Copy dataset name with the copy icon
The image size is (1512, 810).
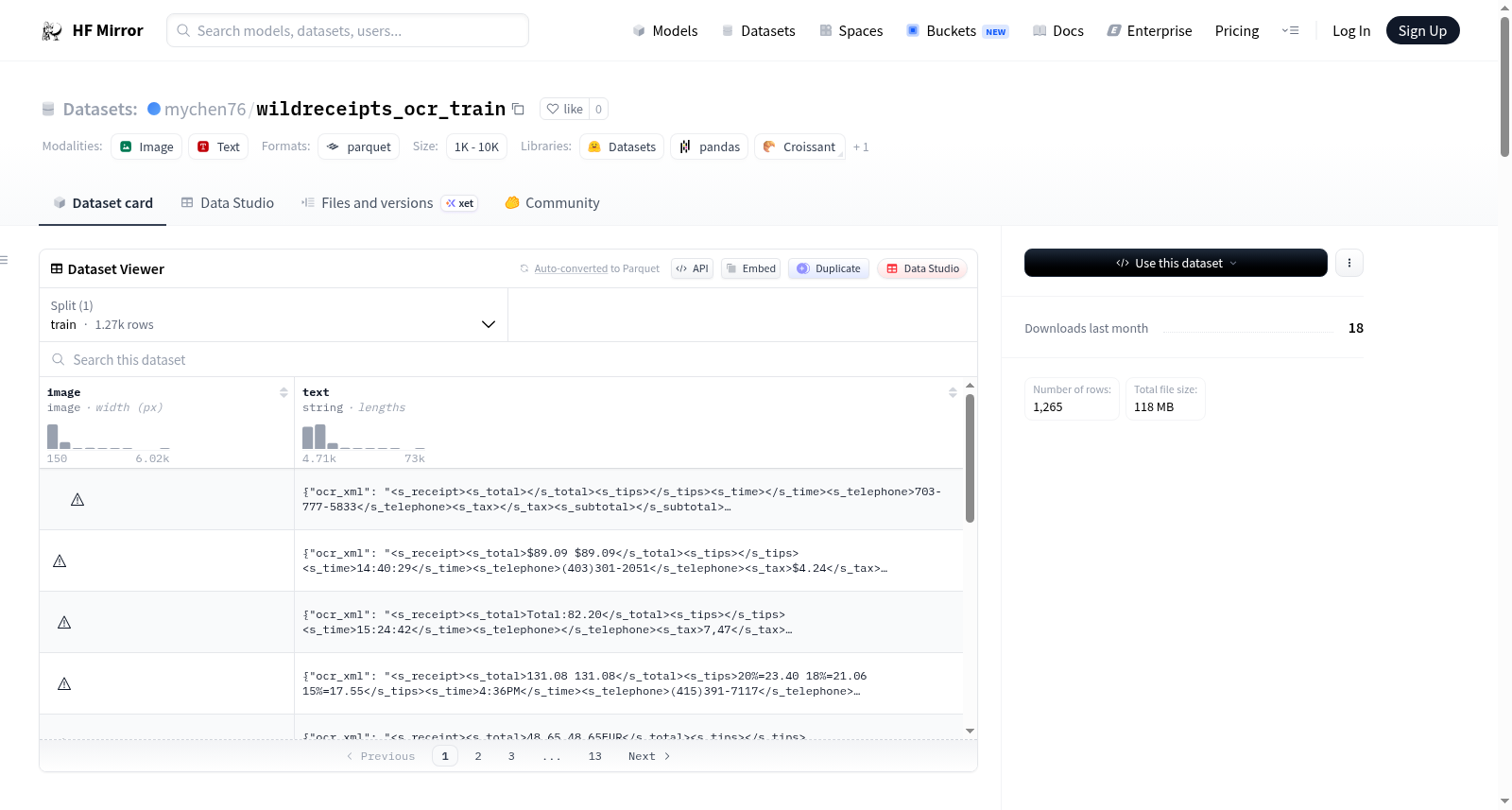pos(518,109)
